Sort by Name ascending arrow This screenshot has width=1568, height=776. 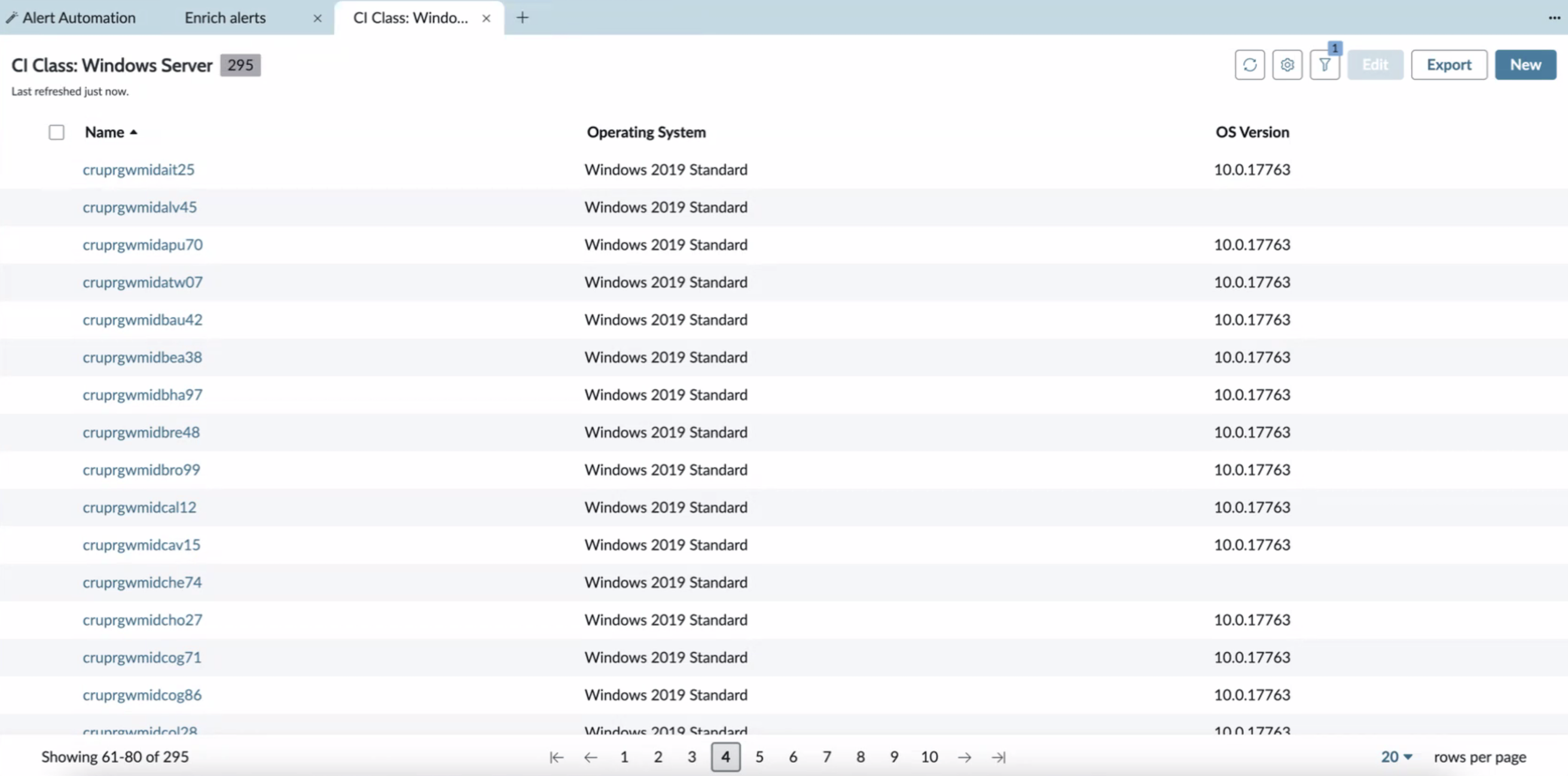click(x=133, y=132)
